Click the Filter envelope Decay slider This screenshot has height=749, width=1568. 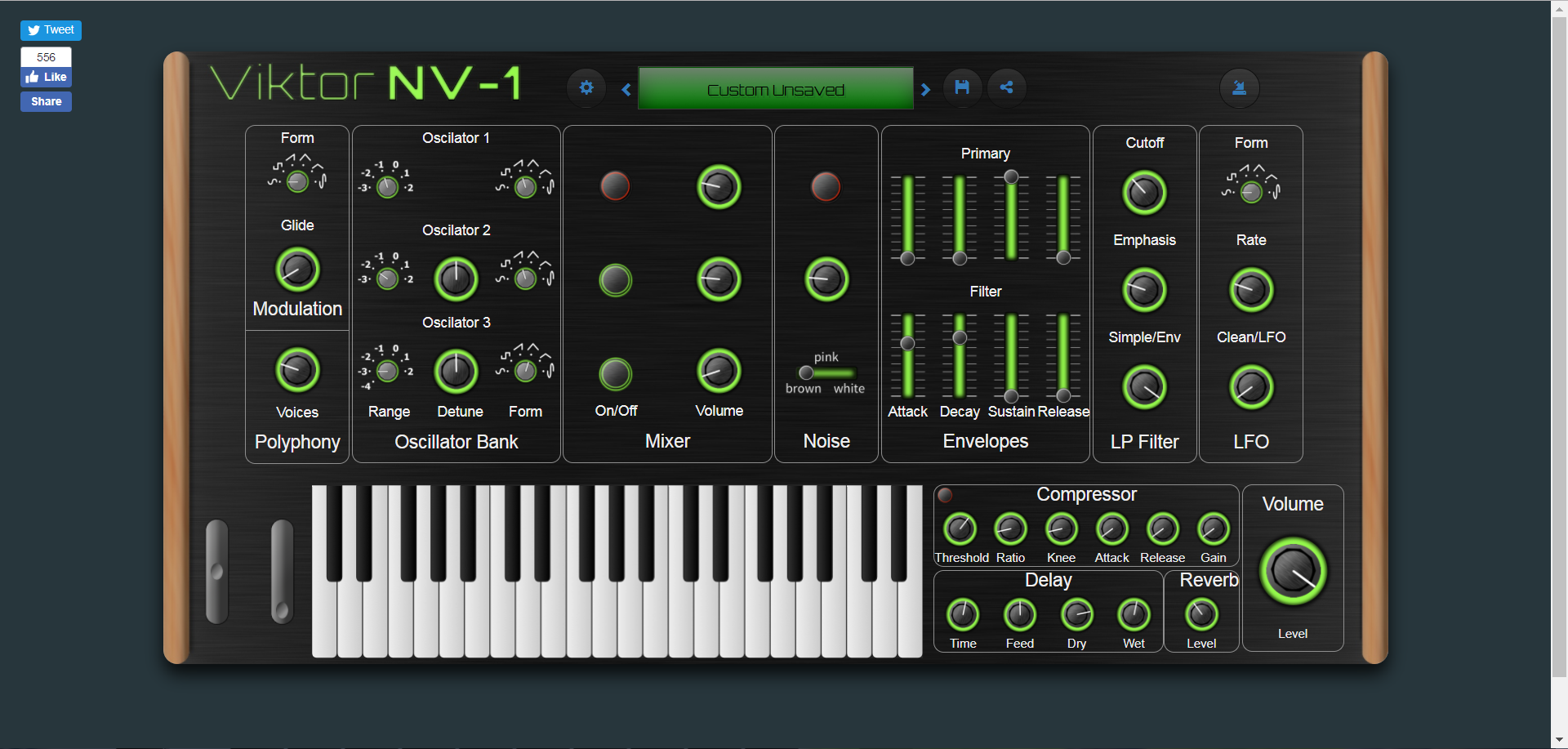click(960, 356)
